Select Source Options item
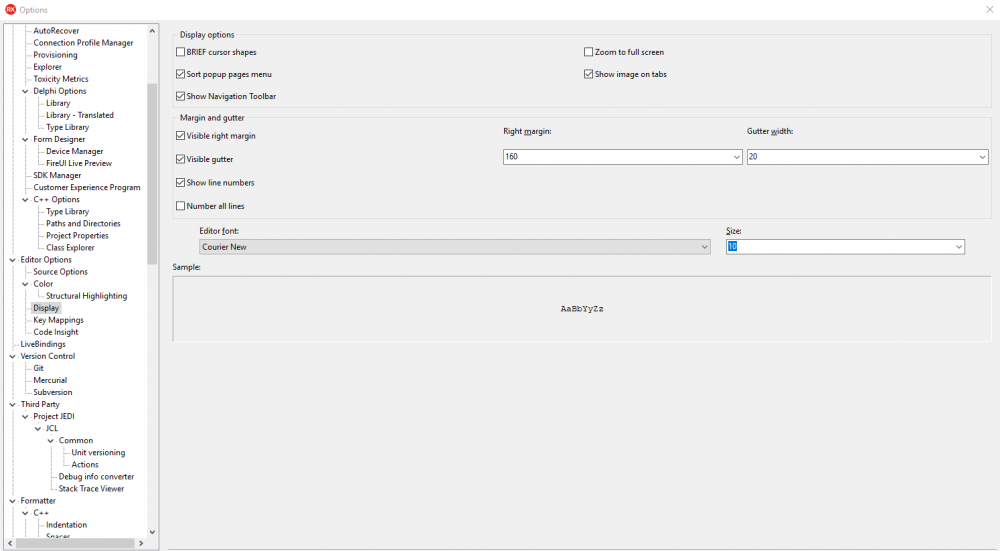This screenshot has width=1000, height=551. 61,272
